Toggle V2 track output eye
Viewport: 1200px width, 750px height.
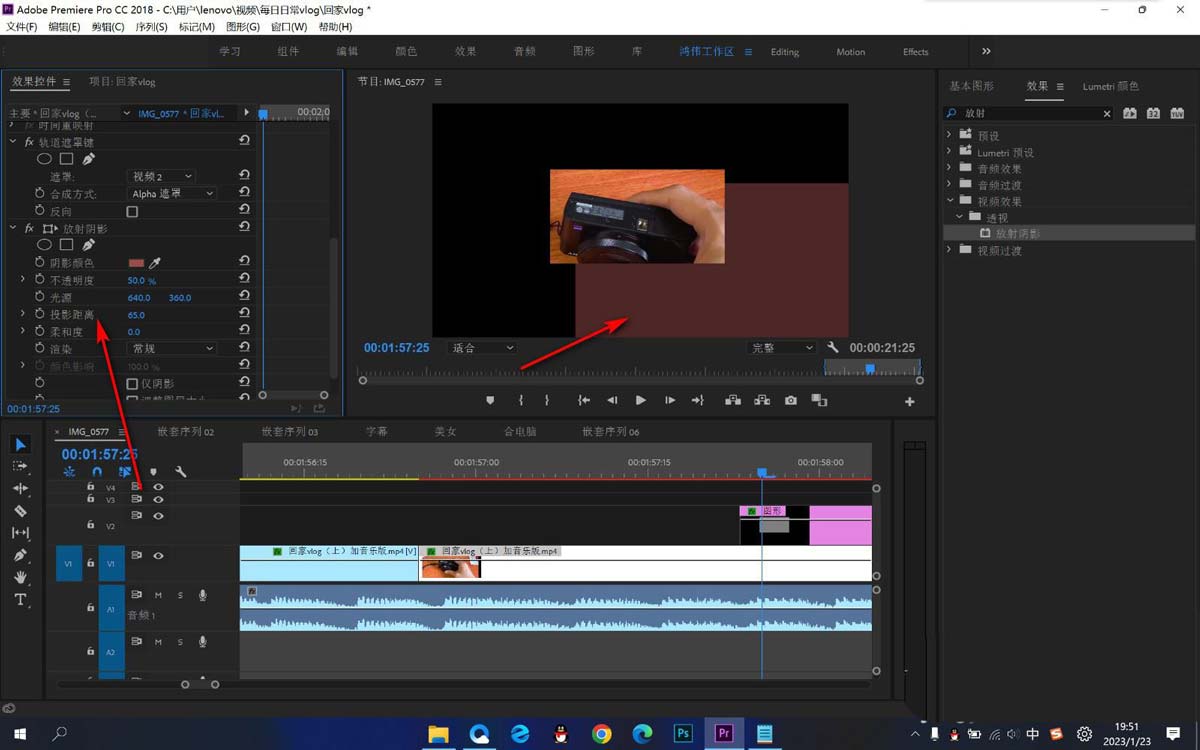tap(158, 516)
